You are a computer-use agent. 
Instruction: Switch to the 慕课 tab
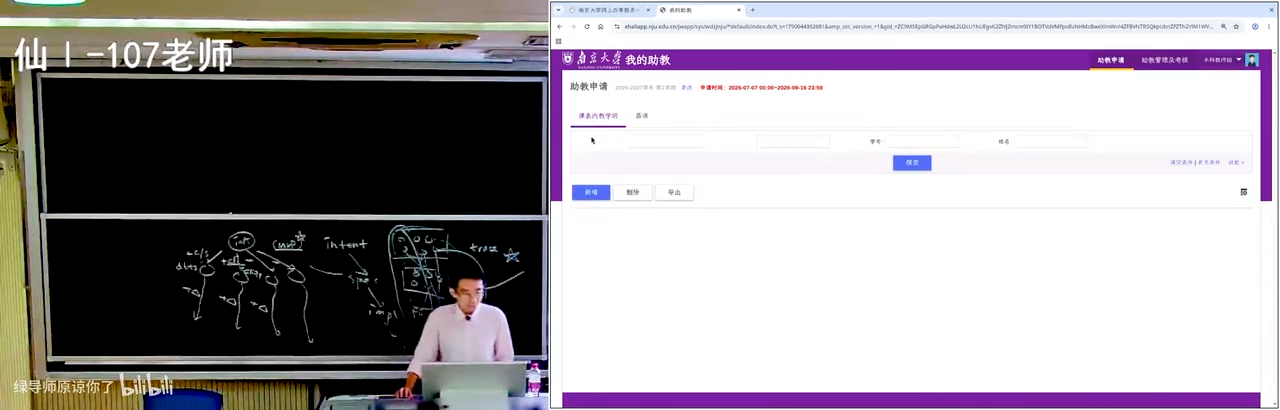click(x=642, y=116)
